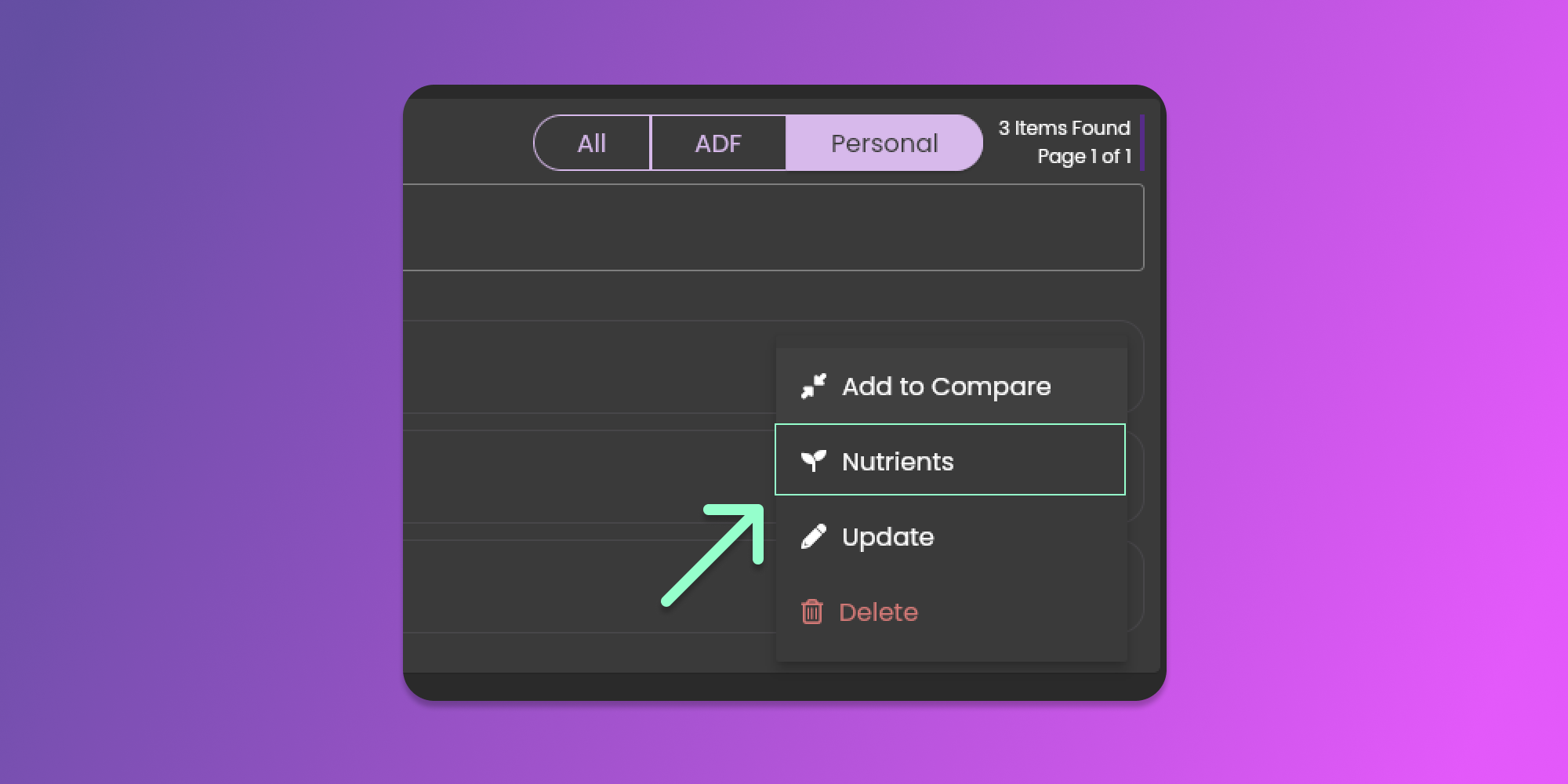Click the empty search box below the tabs
This screenshot has width=1568, height=784.
point(772,227)
